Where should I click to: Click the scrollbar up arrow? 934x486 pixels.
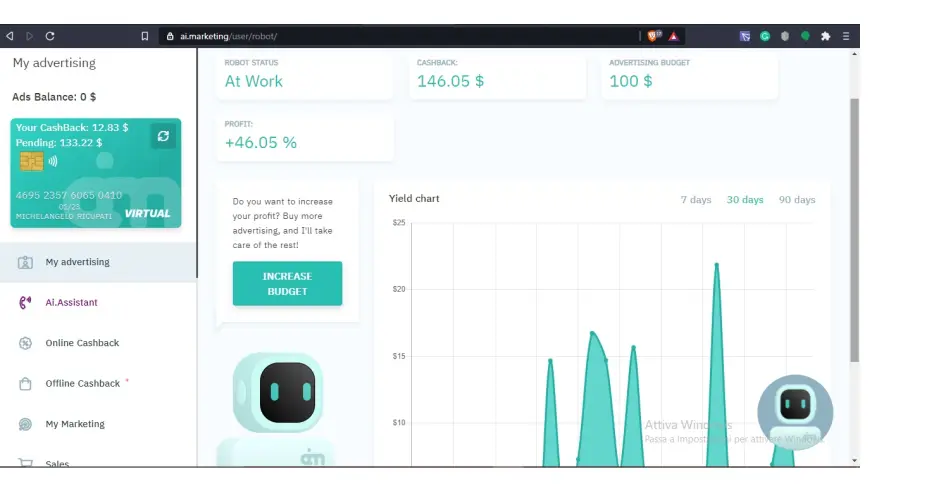pos(855,54)
